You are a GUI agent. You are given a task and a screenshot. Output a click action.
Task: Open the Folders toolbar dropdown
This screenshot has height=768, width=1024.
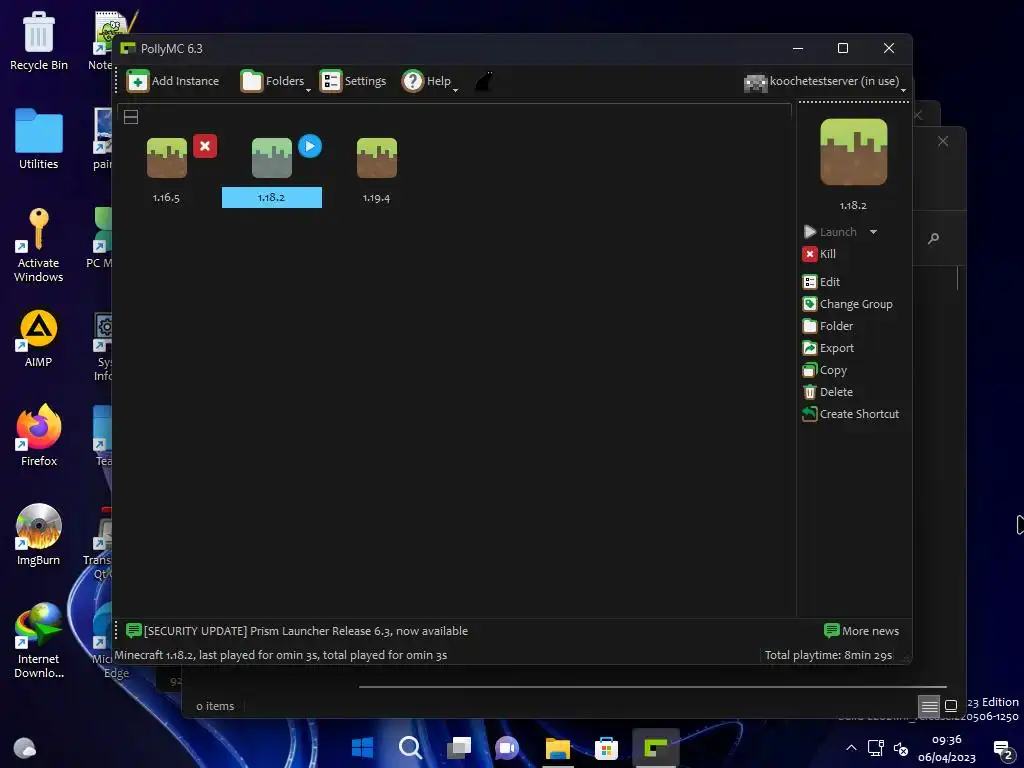tap(276, 81)
